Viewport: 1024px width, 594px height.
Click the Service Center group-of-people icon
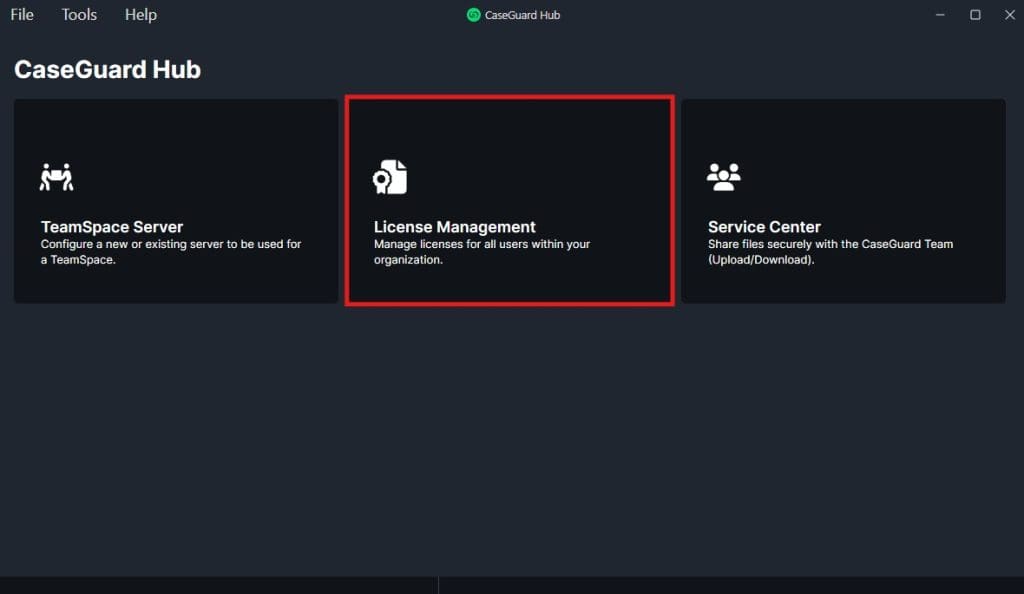tap(723, 177)
